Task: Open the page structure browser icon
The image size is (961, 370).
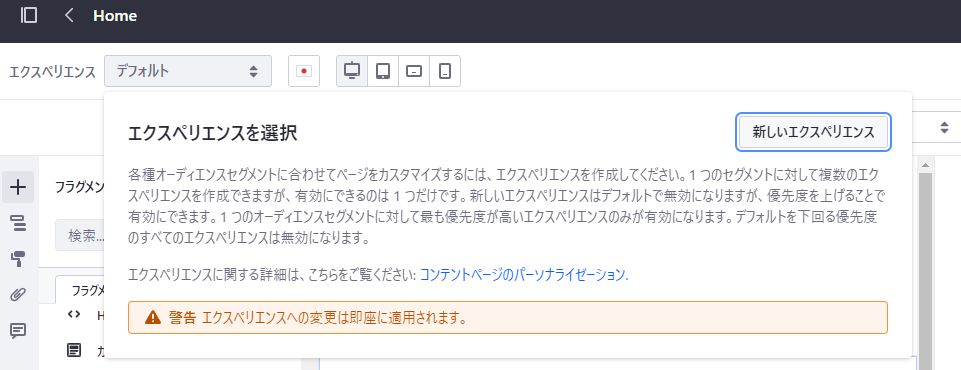Action: [18, 224]
